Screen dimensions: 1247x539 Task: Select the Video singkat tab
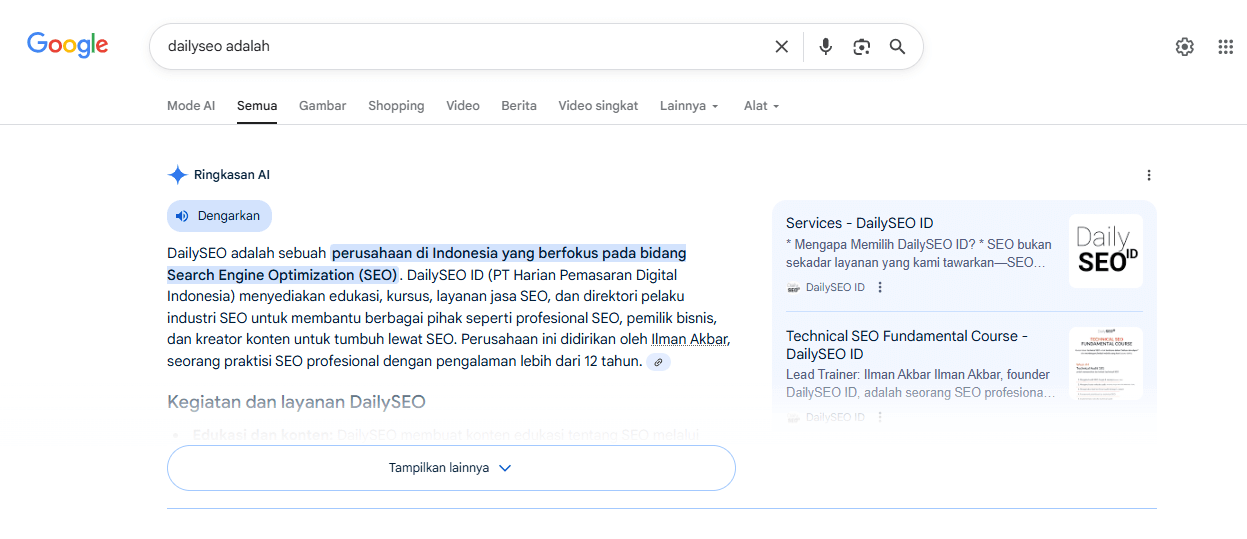(598, 106)
